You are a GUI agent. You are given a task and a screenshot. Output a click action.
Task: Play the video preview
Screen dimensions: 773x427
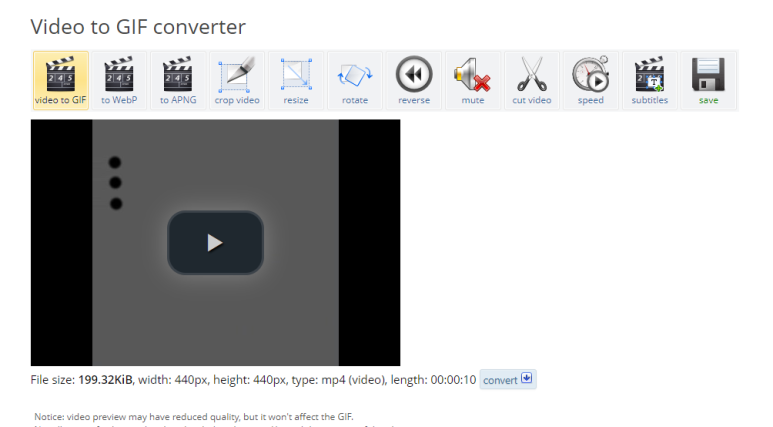[x=215, y=243]
